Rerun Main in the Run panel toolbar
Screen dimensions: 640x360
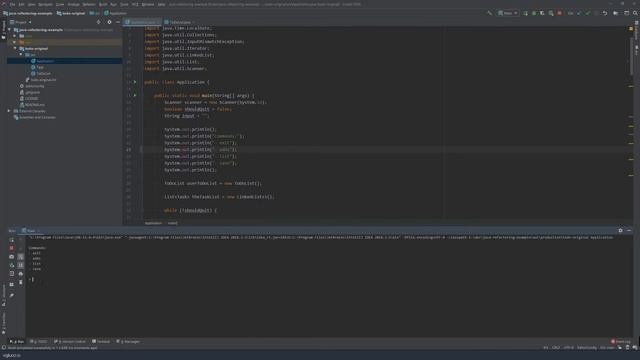tap(11, 240)
